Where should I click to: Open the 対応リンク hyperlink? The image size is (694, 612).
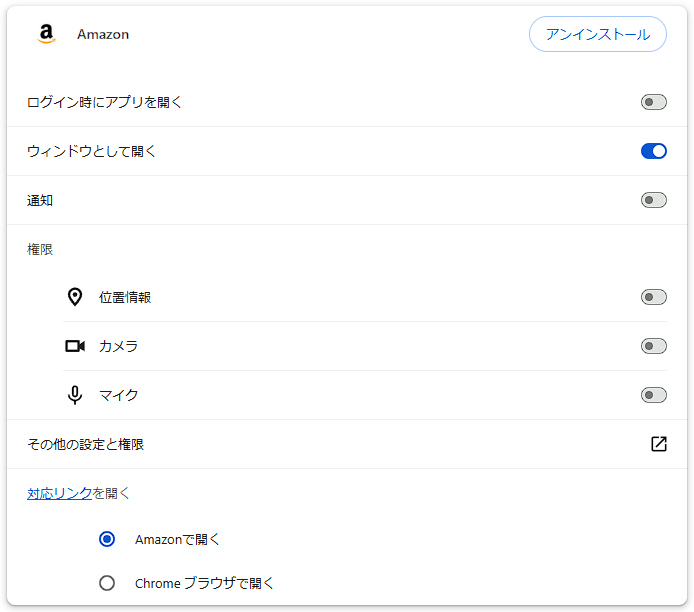click(59, 493)
